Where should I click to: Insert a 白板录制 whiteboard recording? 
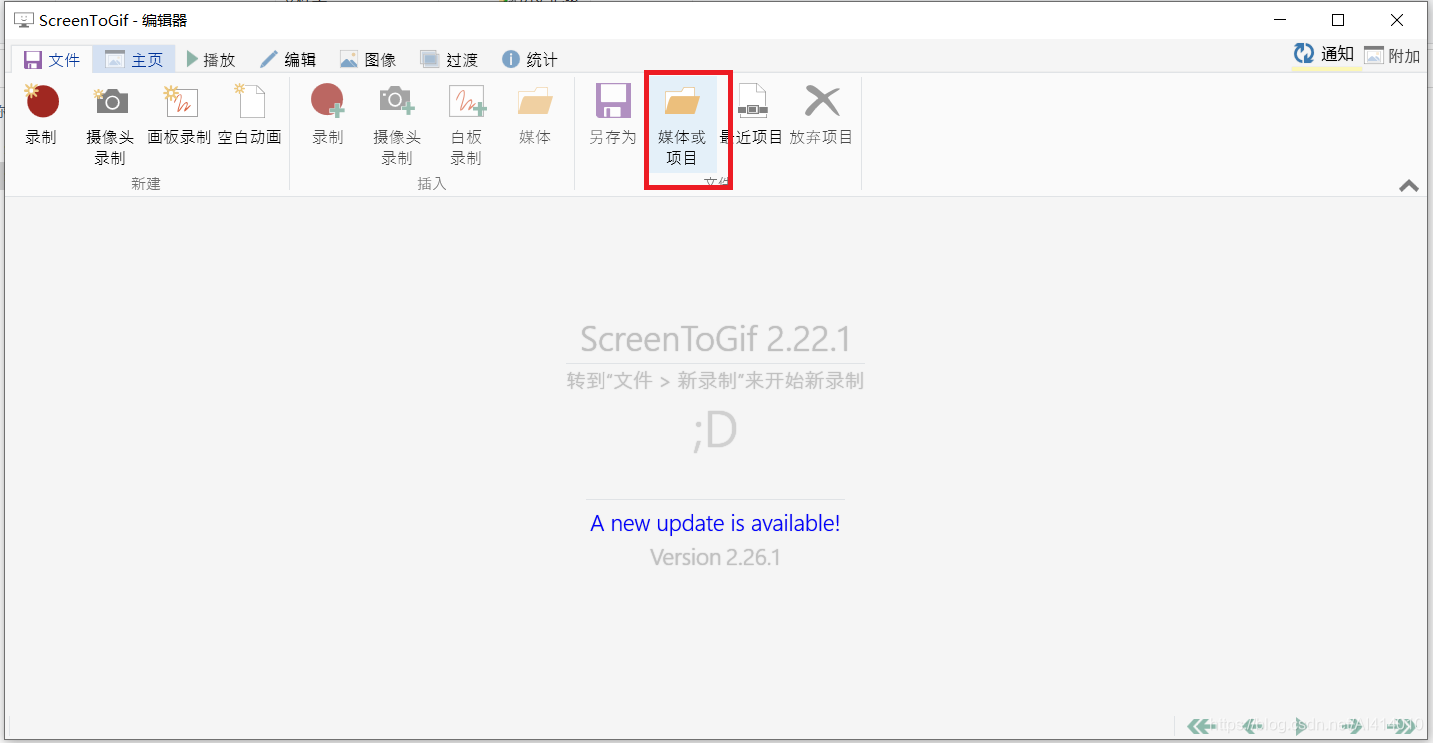click(466, 125)
